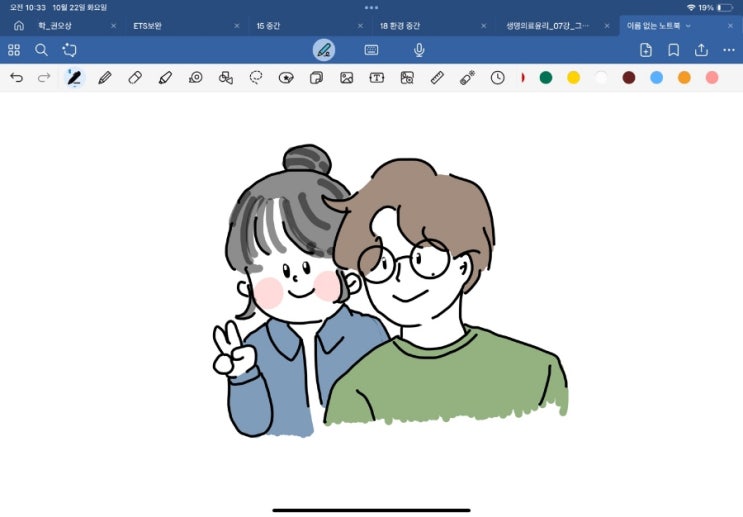Open the share and export menu
The height and width of the screenshot is (517, 743).
(701, 50)
